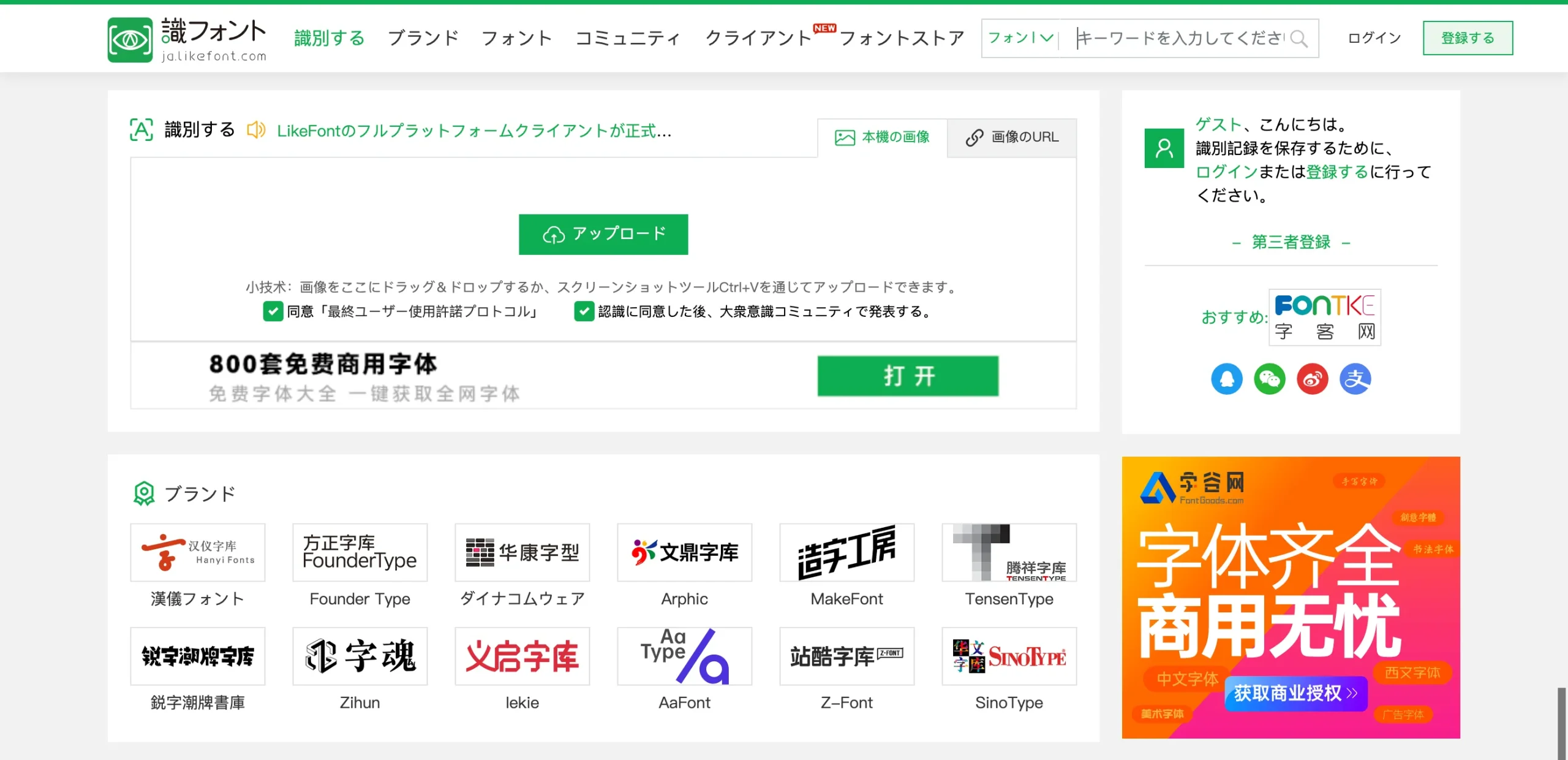Screen dimensions: 1568x760
Task: Log in with the WeChat icon
Action: pos(1270,379)
